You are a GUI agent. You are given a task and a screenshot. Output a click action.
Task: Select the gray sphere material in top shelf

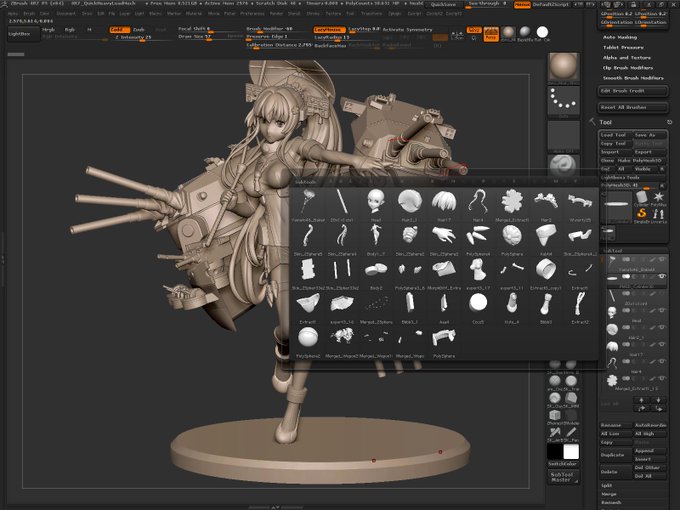coord(525,32)
